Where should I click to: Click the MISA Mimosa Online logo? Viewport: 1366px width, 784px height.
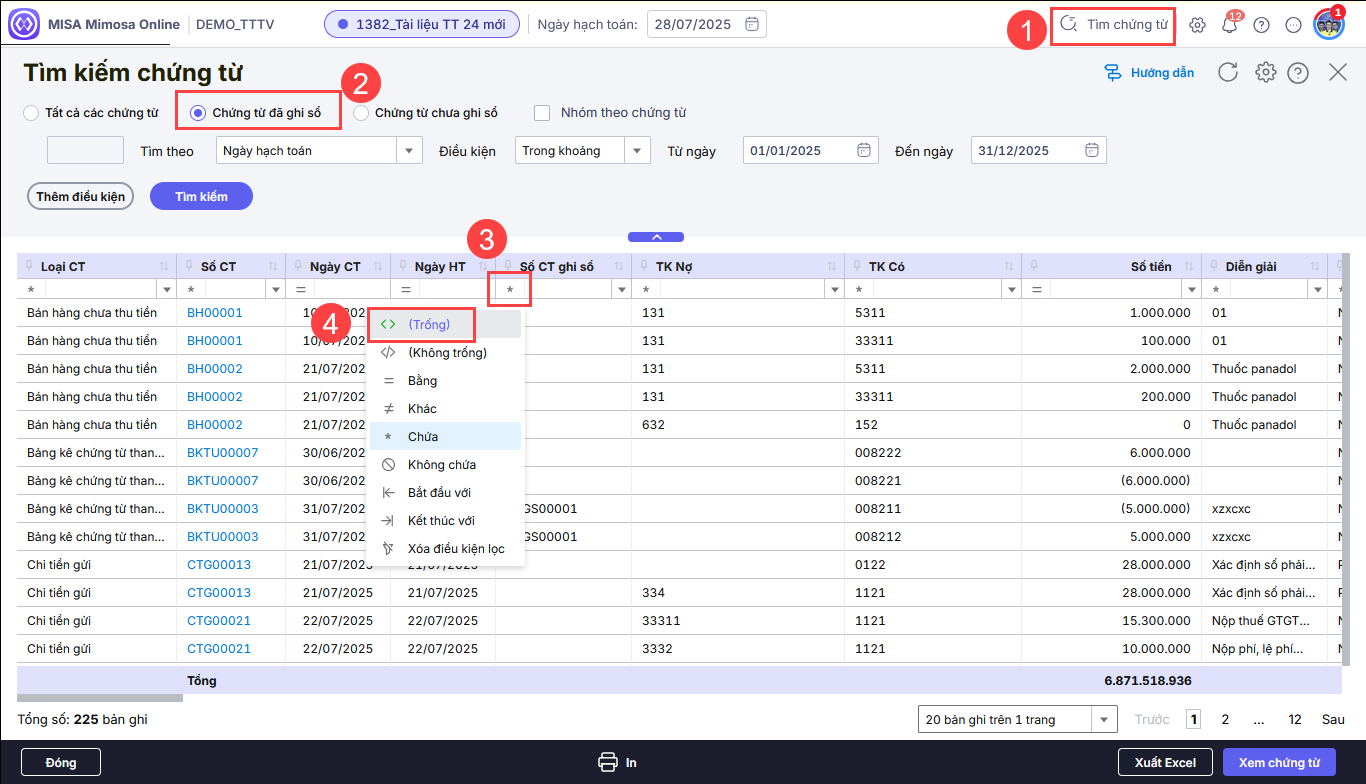point(24,24)
